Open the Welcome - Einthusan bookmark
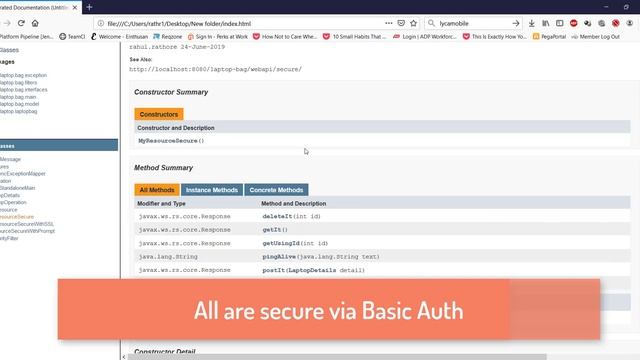Image resolution: width=640 pixels, height=360 pixels. coord(119,36)
